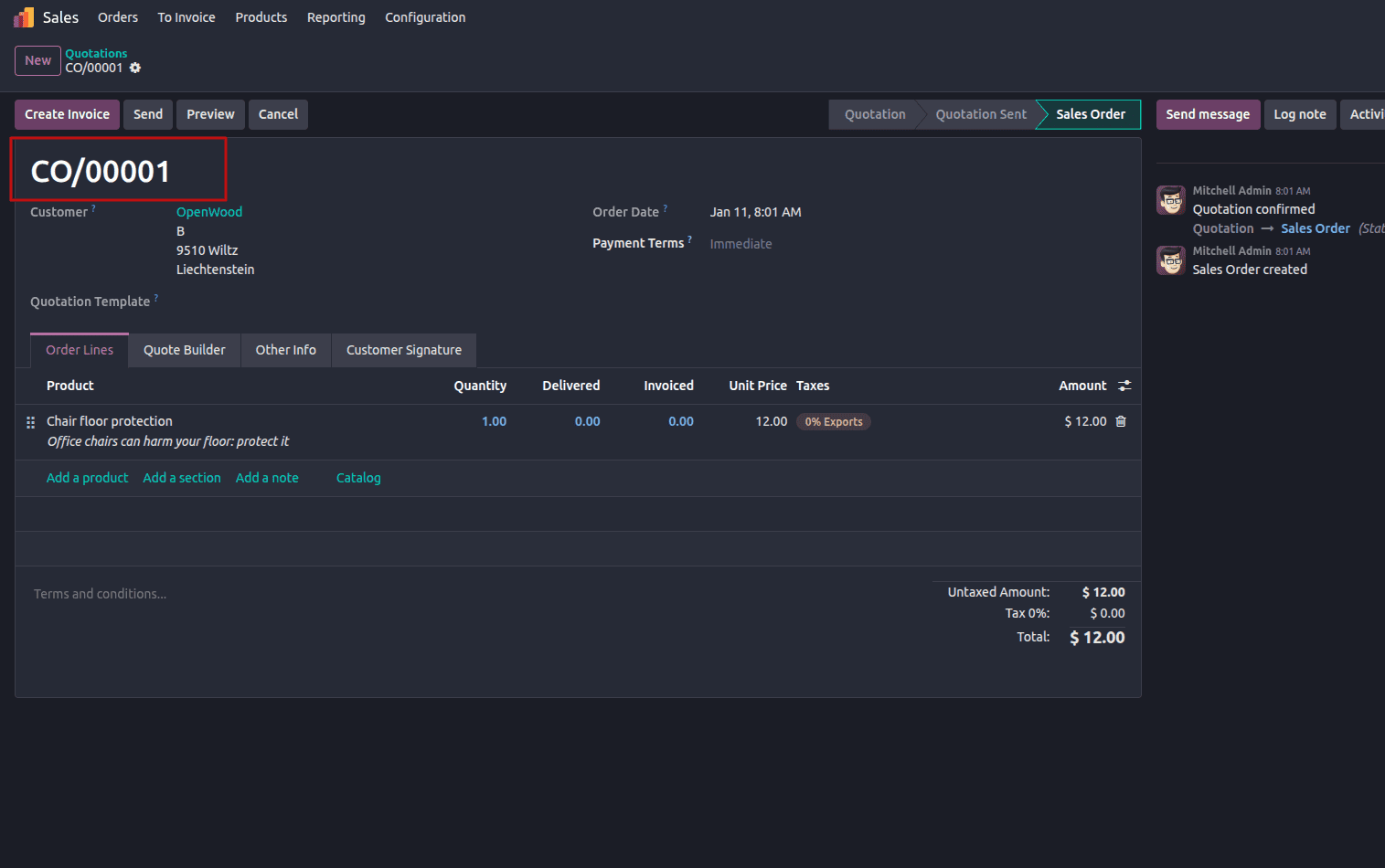Image resolution: width=1385 pixels, height=868 pixels.
Task: Click the Unit Price column header
Action: point(758,386)
